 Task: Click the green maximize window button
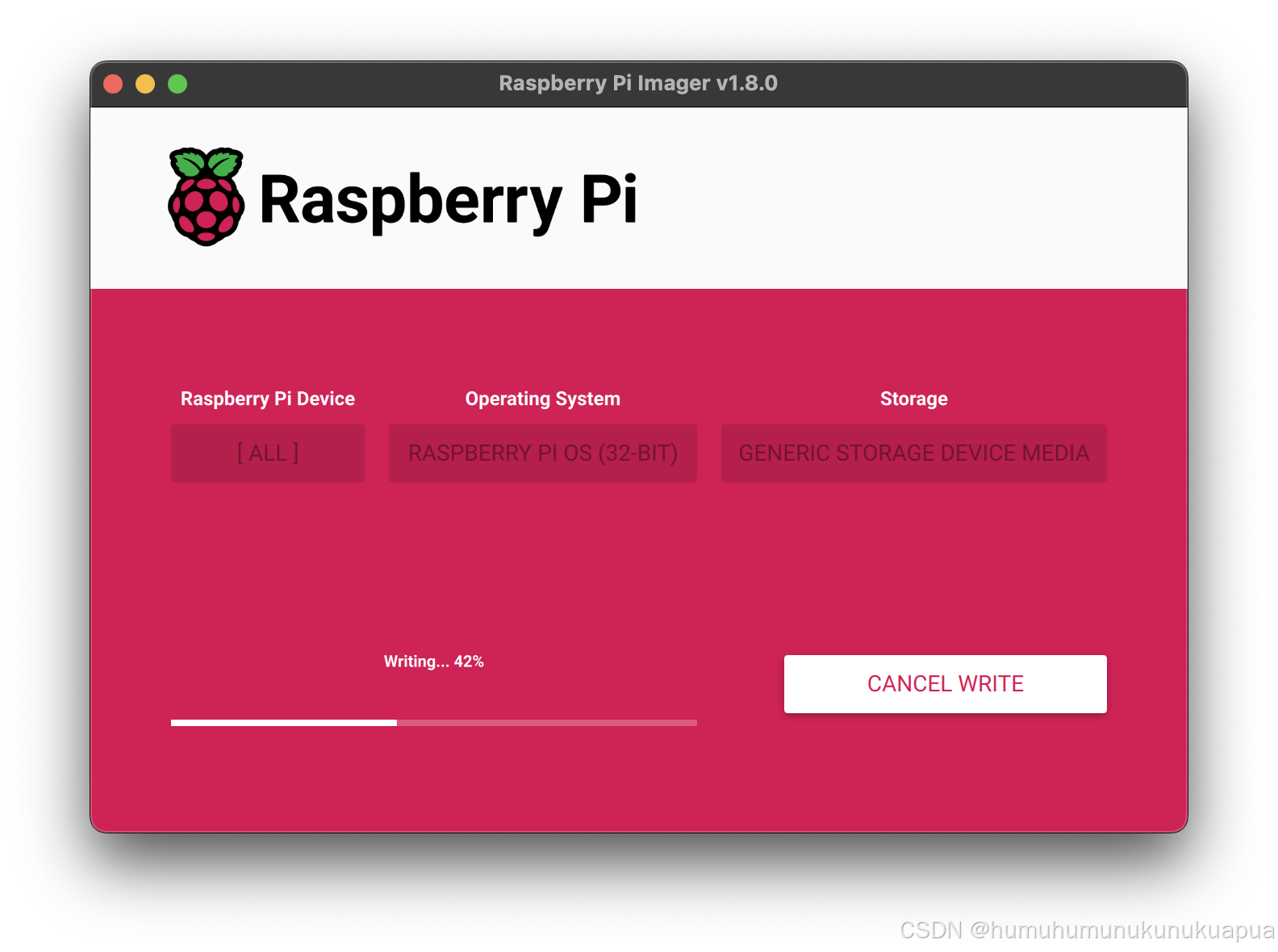tap(177, 84)
